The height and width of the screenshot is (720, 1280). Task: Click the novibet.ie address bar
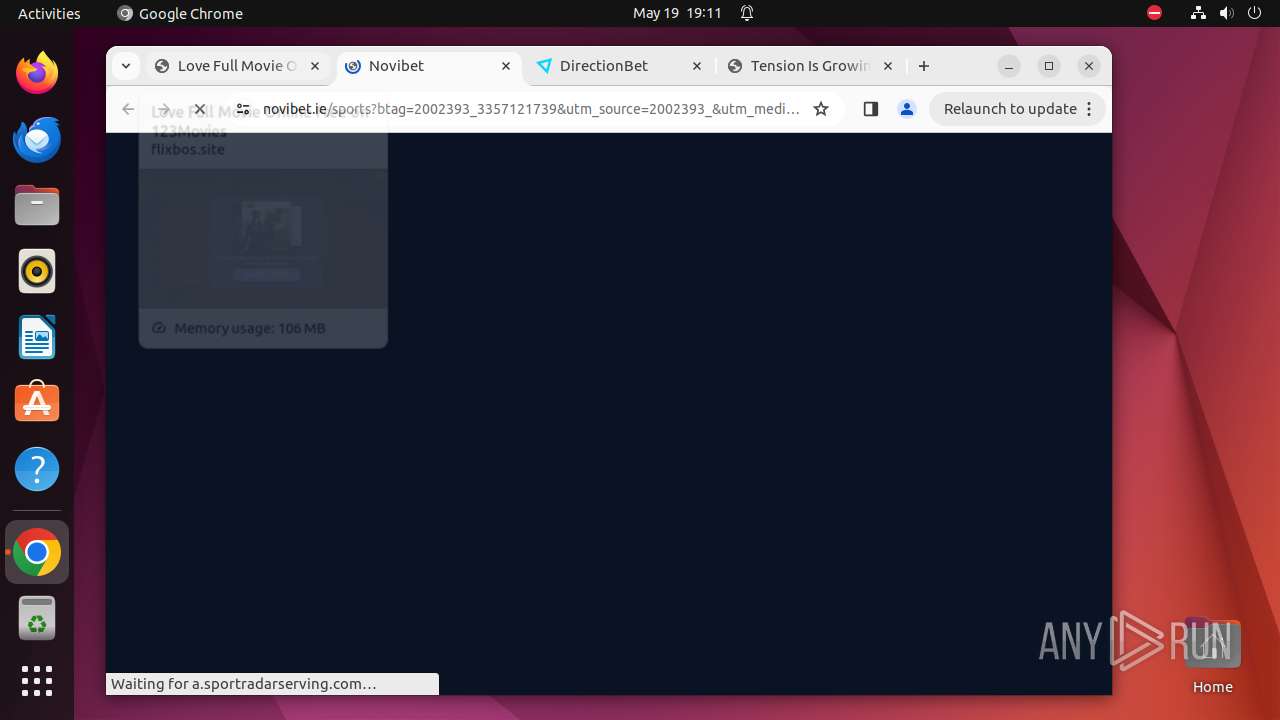(530, 109)
